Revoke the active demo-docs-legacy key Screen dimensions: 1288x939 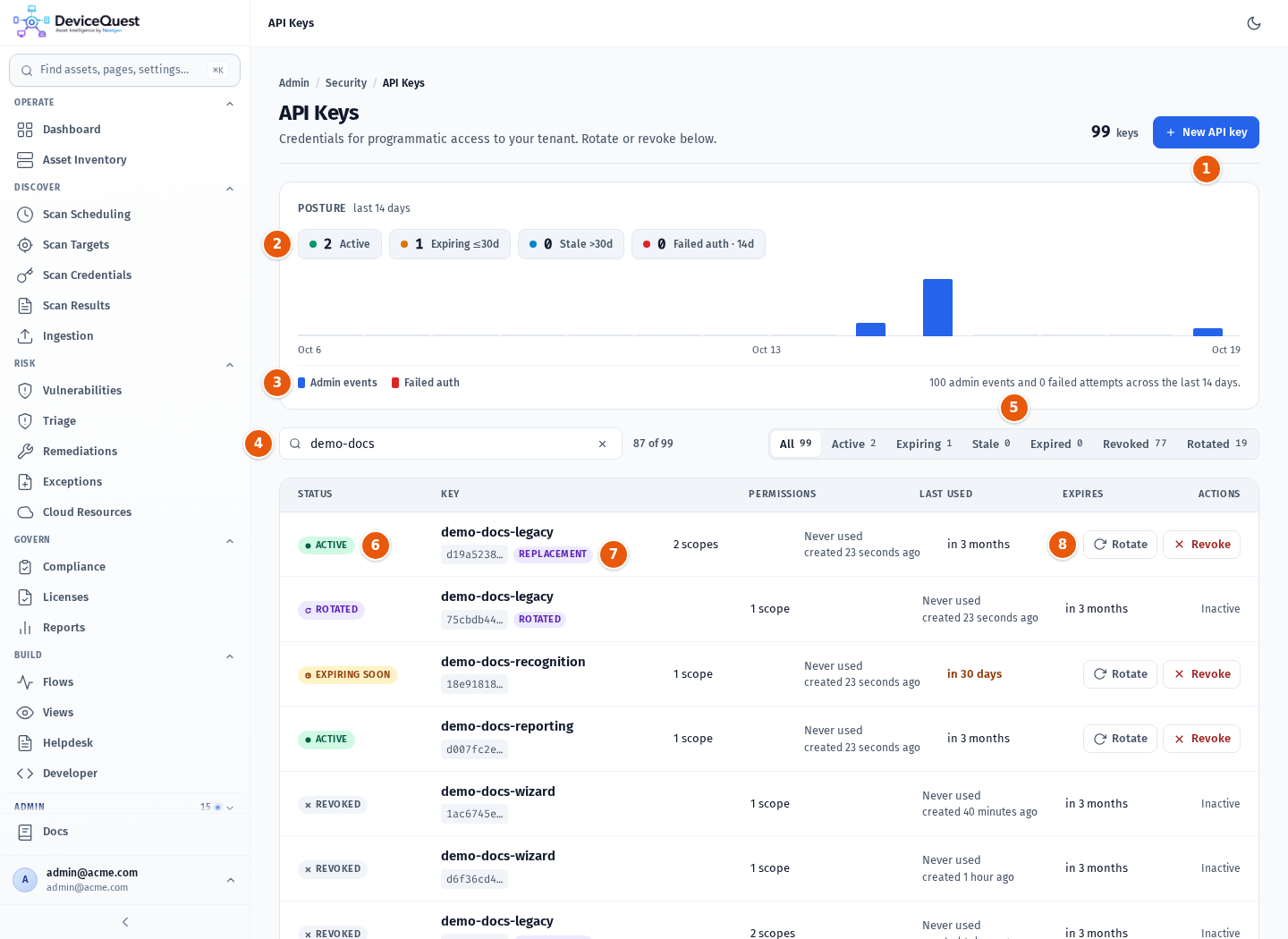(x=1201, y=545)
